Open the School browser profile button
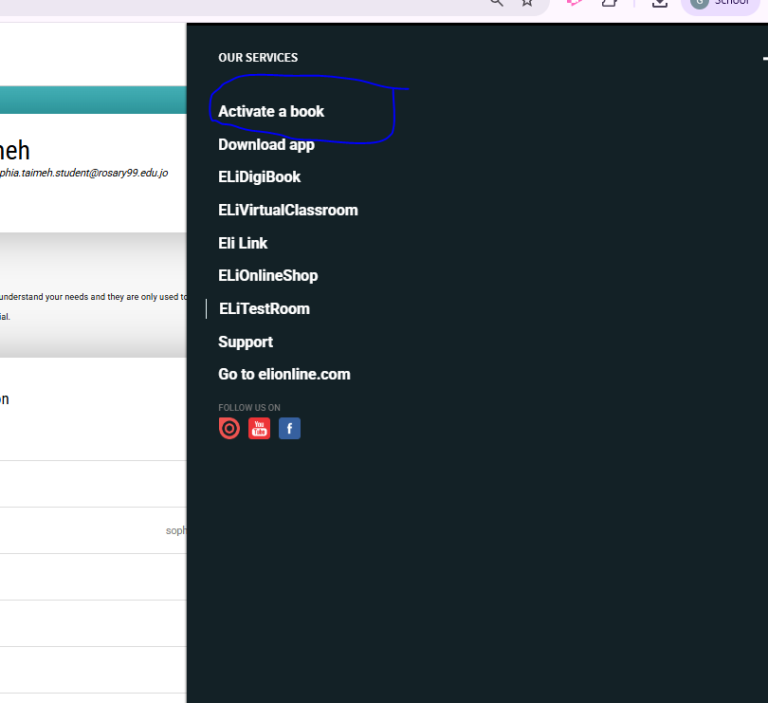Screen dimensions: 768x703 coord(720,3)
